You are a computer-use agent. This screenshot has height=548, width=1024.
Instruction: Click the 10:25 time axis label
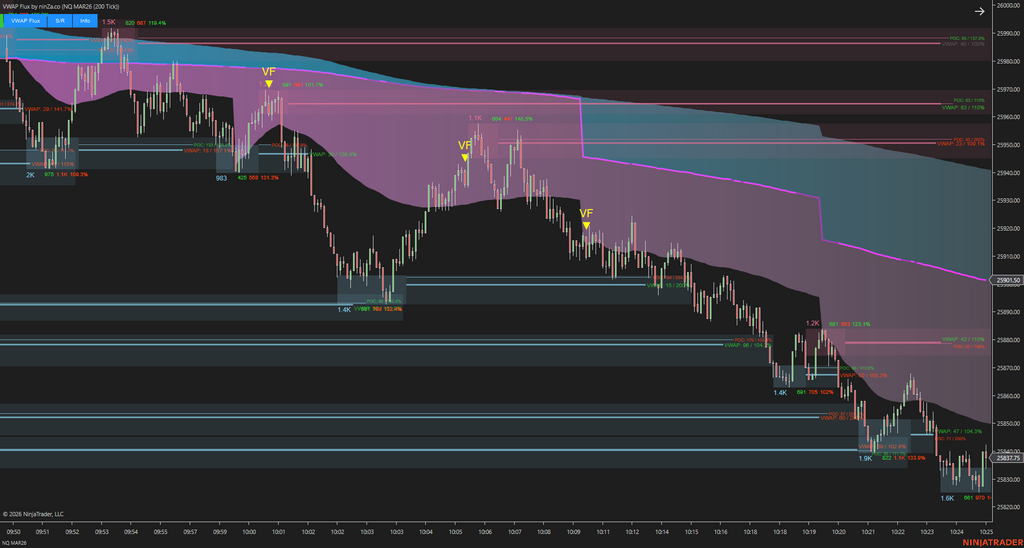click(x=985, y=532)
